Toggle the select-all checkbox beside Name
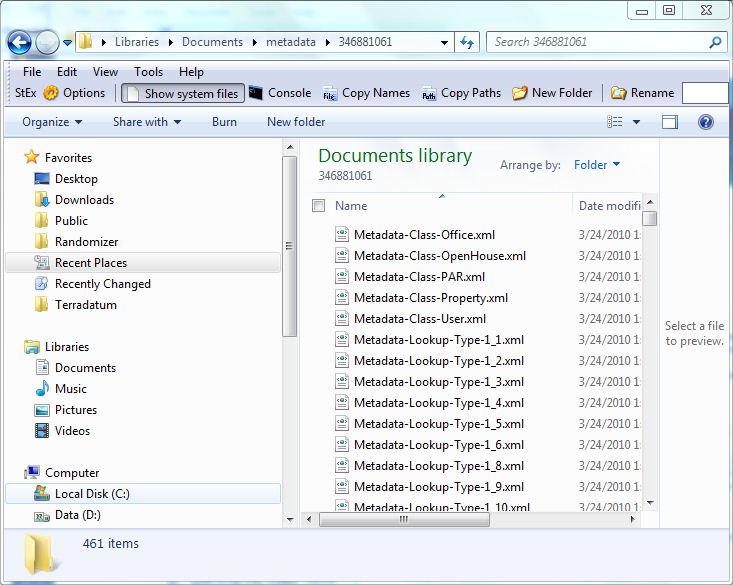Image resolution: width=733 pixels, height=585 pixels. pos(318,205)
